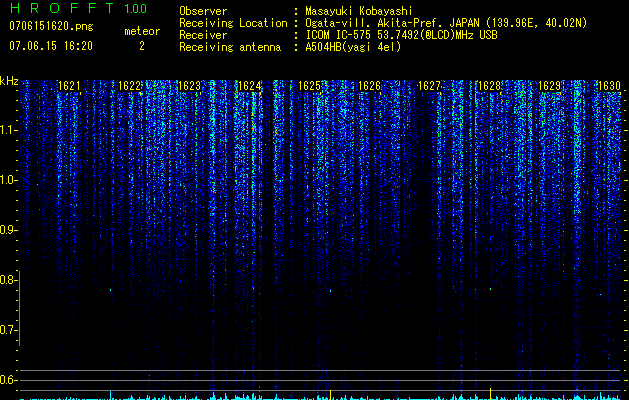This screenshot has height=400, width=629.
Task: Click the 1626 time marker
Action: click(x=369, y=86)
